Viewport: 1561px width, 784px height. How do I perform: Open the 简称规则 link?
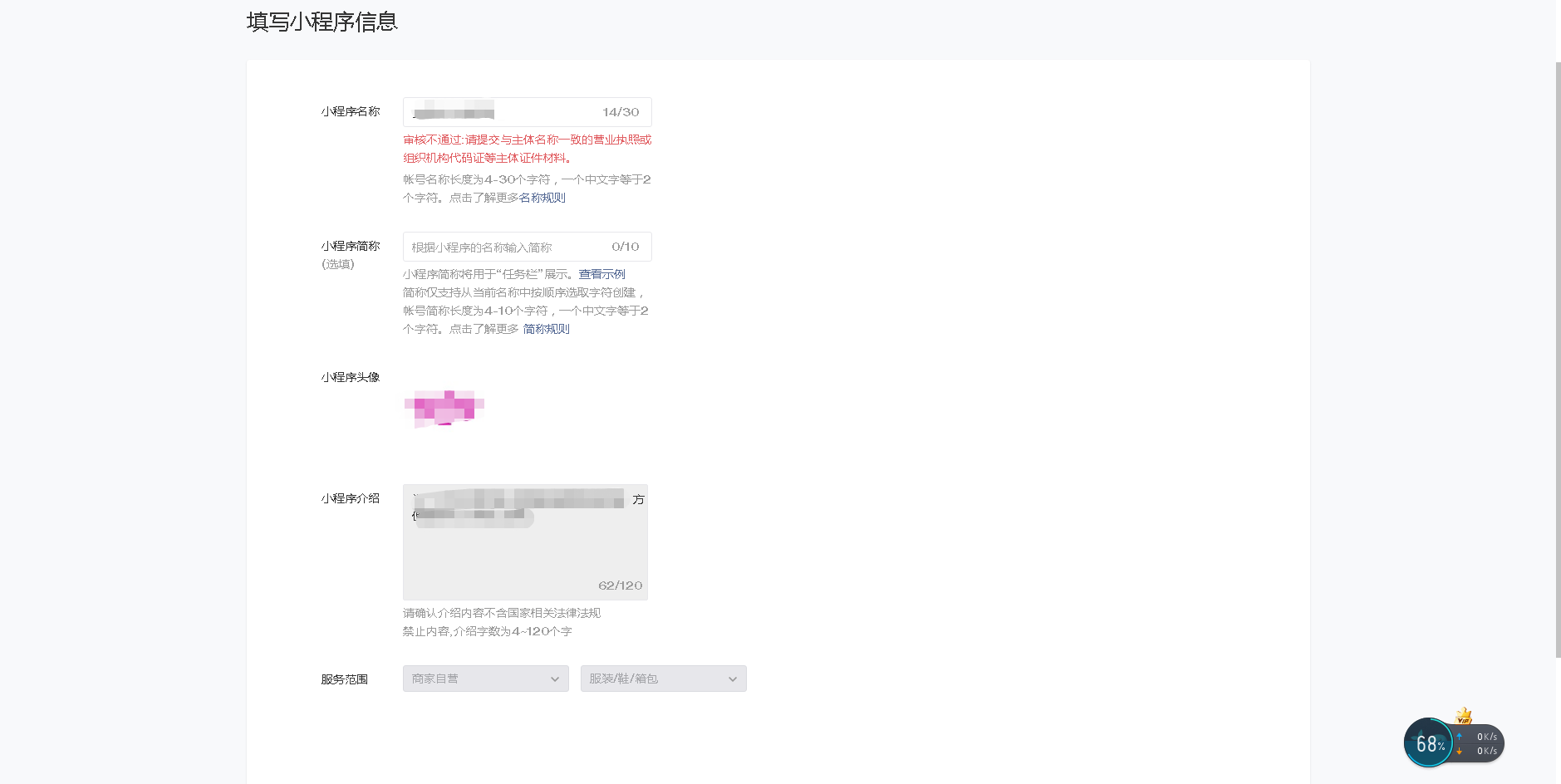pyautogui.click(x=547, y=329)
